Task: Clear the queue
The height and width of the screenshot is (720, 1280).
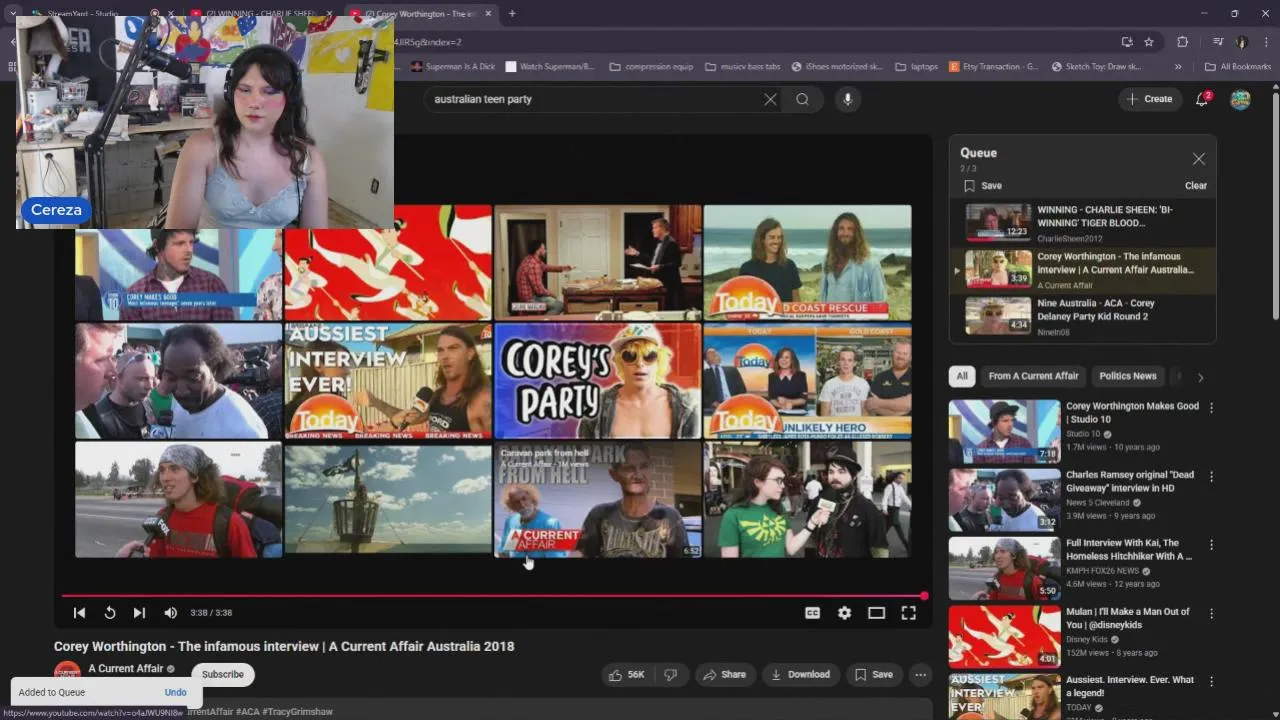Action: pyautogui.click(x=1196, y=185)
